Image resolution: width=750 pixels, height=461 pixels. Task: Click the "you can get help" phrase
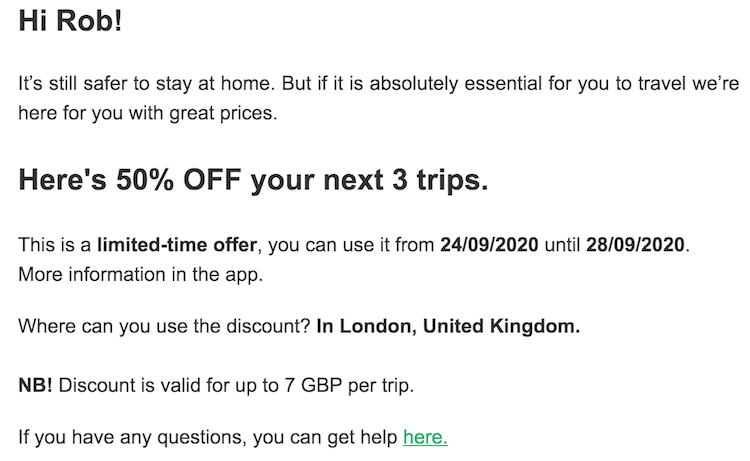(325, 437)
